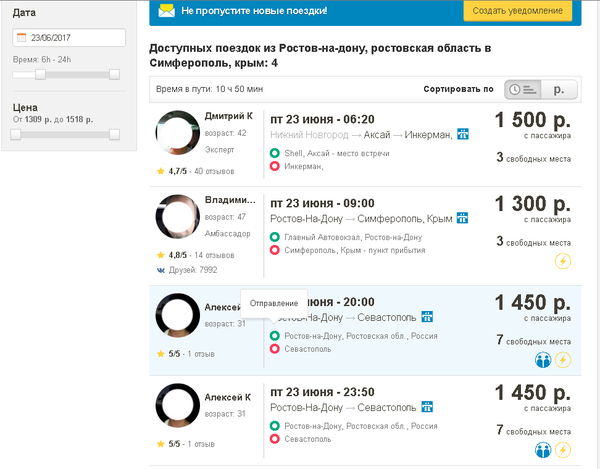The image size is (600, 469).
Task: Sort trips by departure time
Action: click(522, 89)
